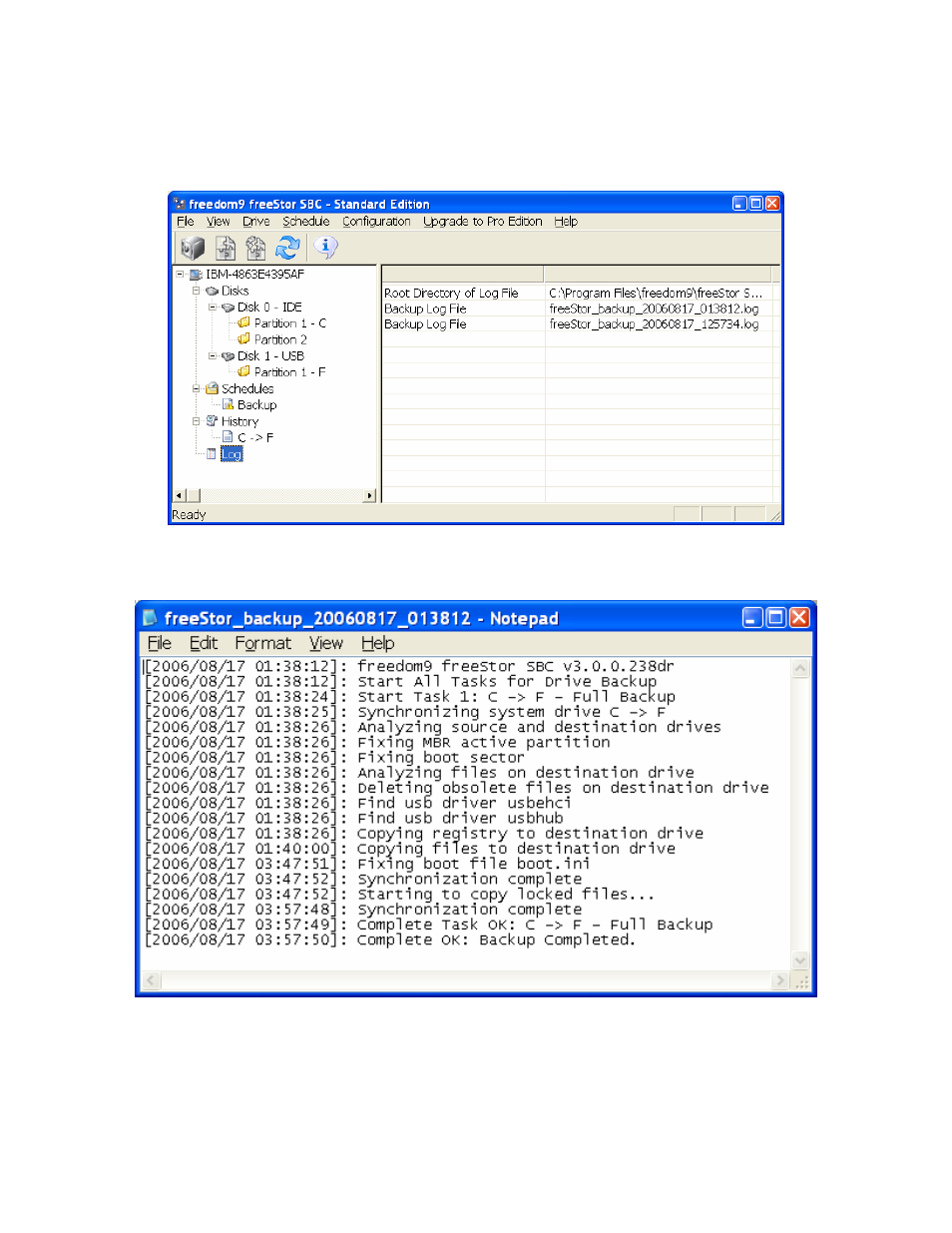The height and width of the screenshot is (1233, 952).
Task: Click Notepad's vertical scroll up arrow
Action: tap(800, 669)
